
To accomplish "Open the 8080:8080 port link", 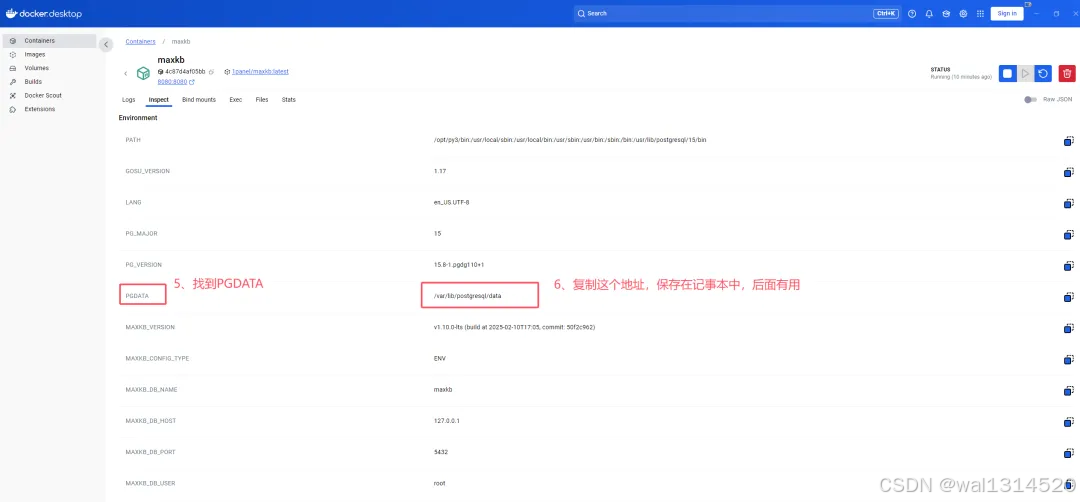I will click(x=171, y=82).
